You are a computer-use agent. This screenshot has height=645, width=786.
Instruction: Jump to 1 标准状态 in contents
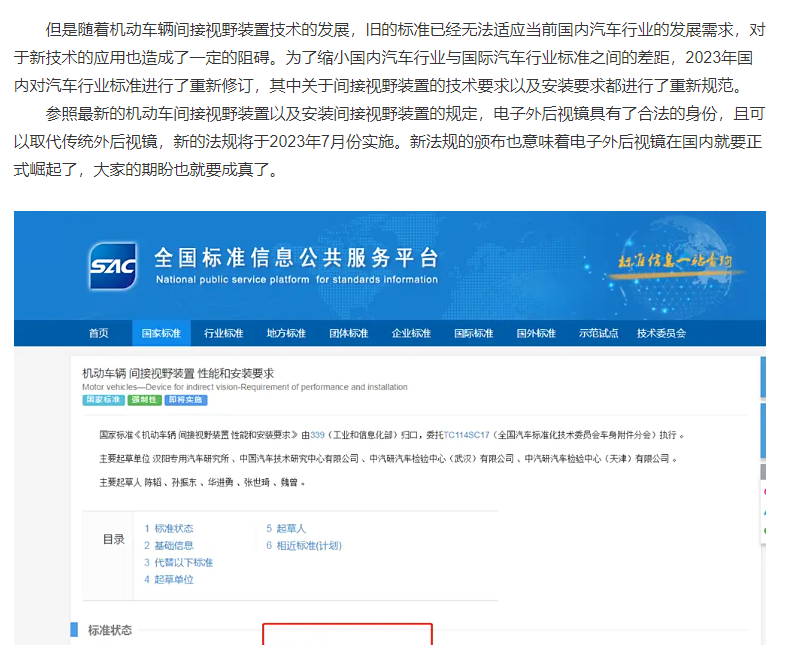pos(169,528)
